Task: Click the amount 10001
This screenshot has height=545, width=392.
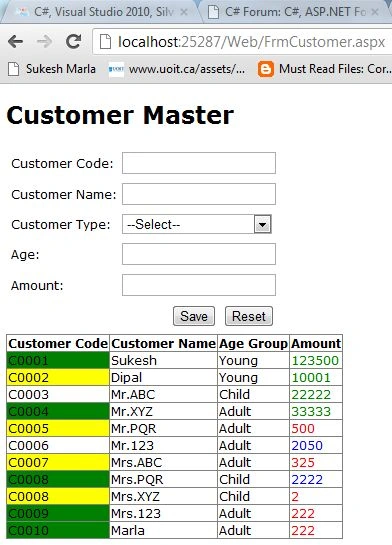Action: (311, 378)
